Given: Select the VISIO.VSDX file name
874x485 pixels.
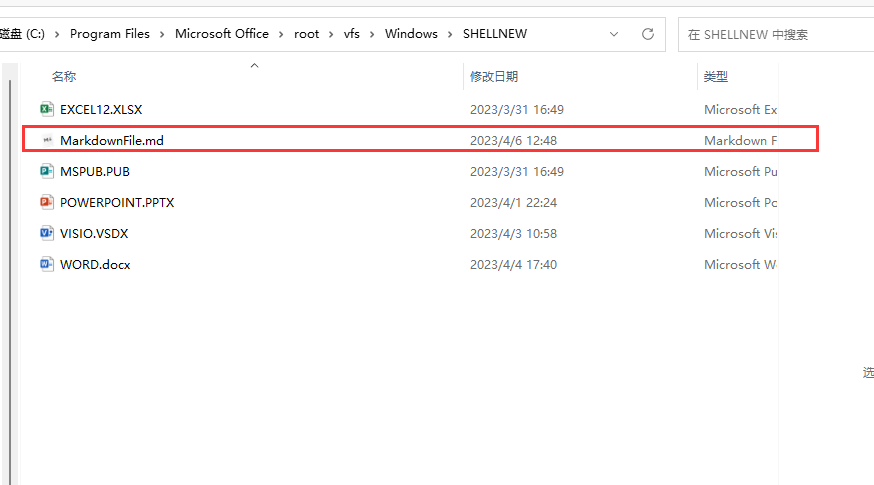Looking at the screenshot, I should tap(94, 234).
